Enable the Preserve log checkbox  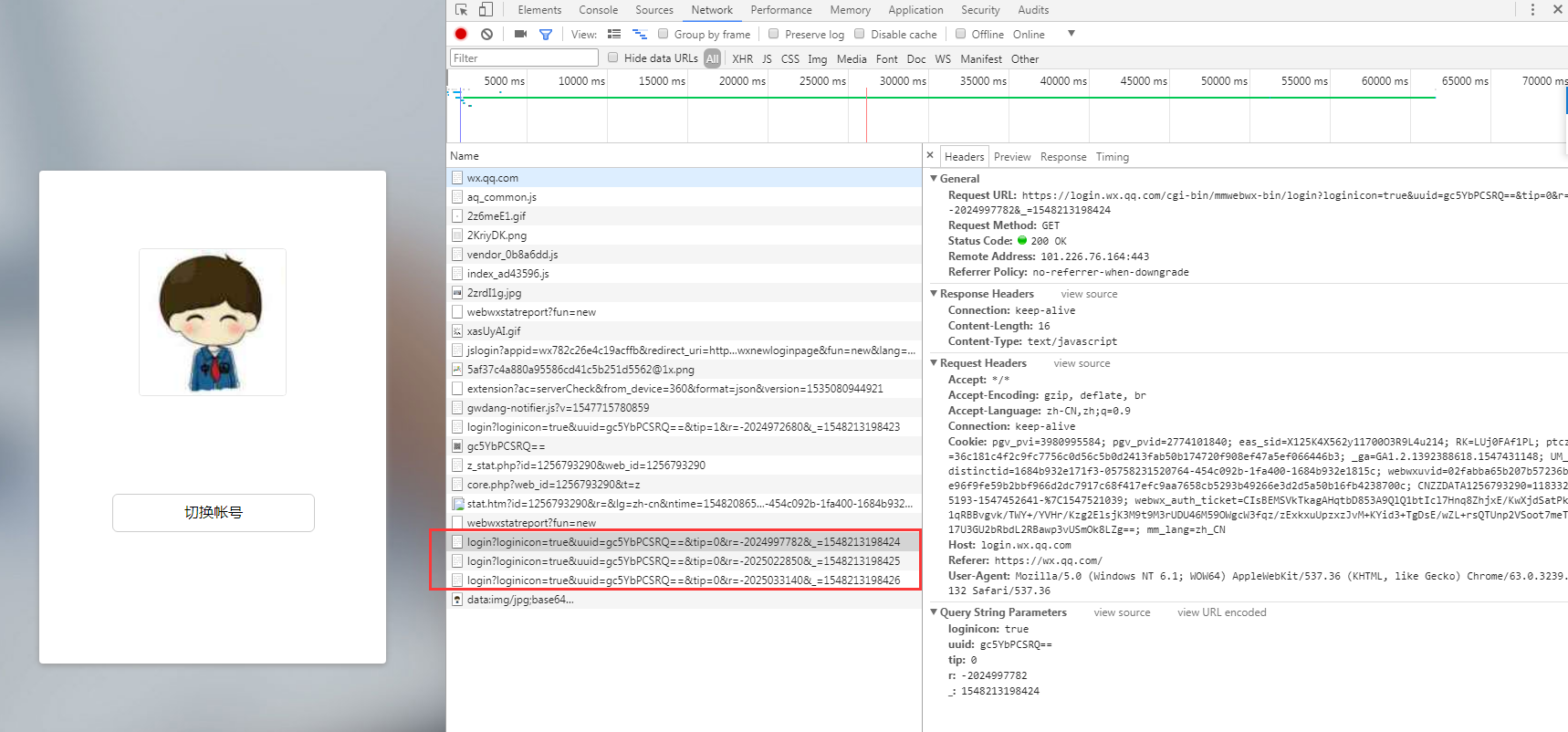pos(774,34)
